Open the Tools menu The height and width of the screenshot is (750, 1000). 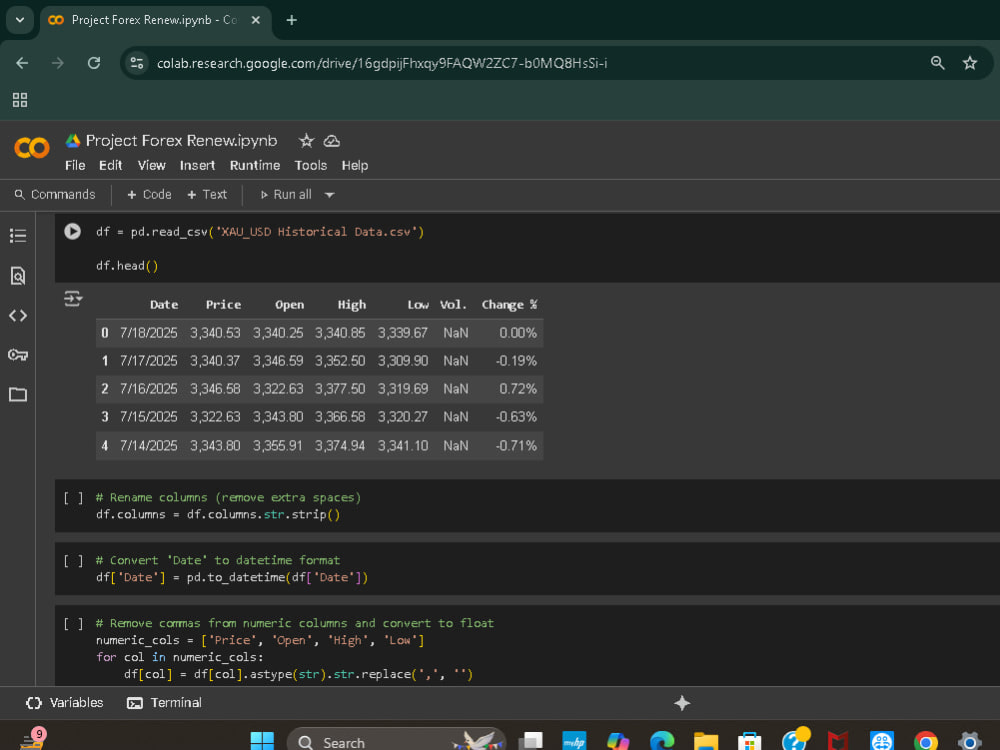(311, 165)
